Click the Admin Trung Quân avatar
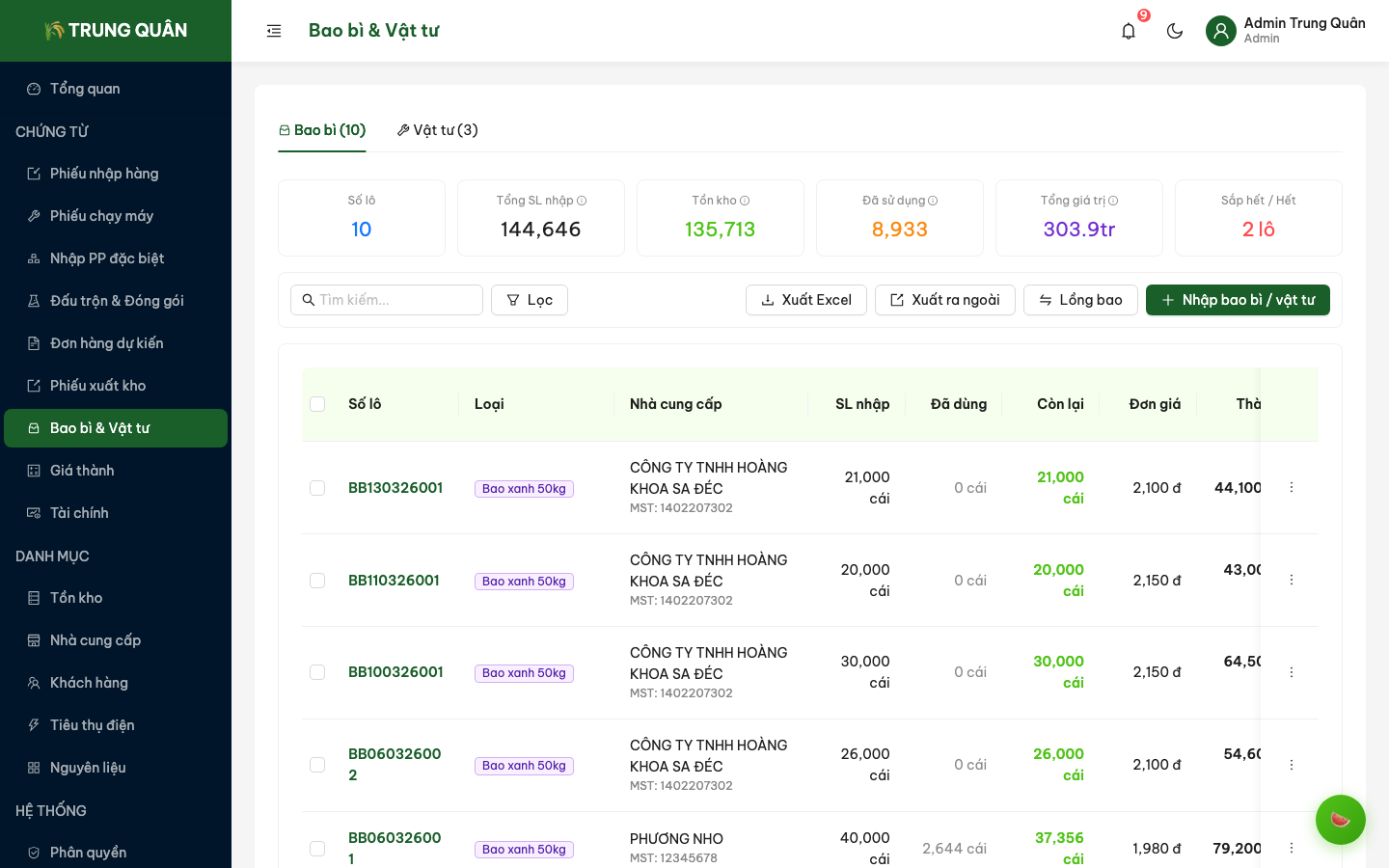The image size is (1389, 868). point(1221,31)
